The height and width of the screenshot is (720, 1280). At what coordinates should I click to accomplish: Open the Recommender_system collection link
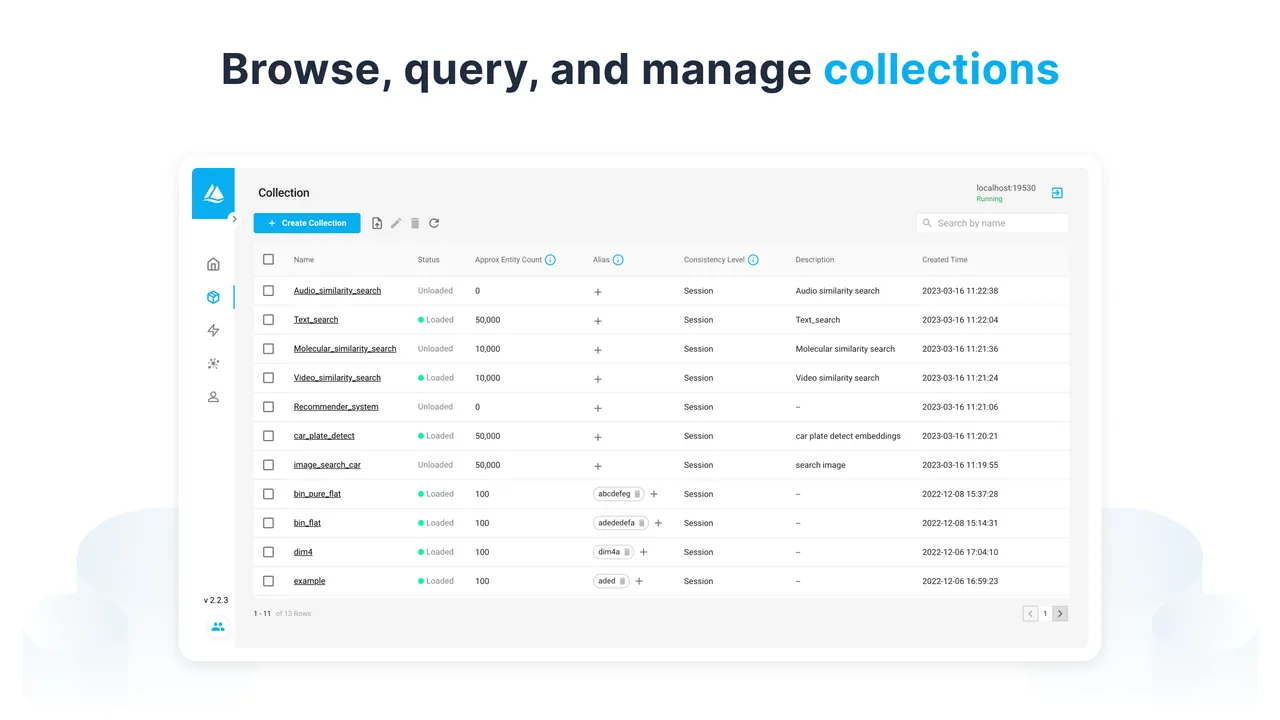click(x=336, y=407)
